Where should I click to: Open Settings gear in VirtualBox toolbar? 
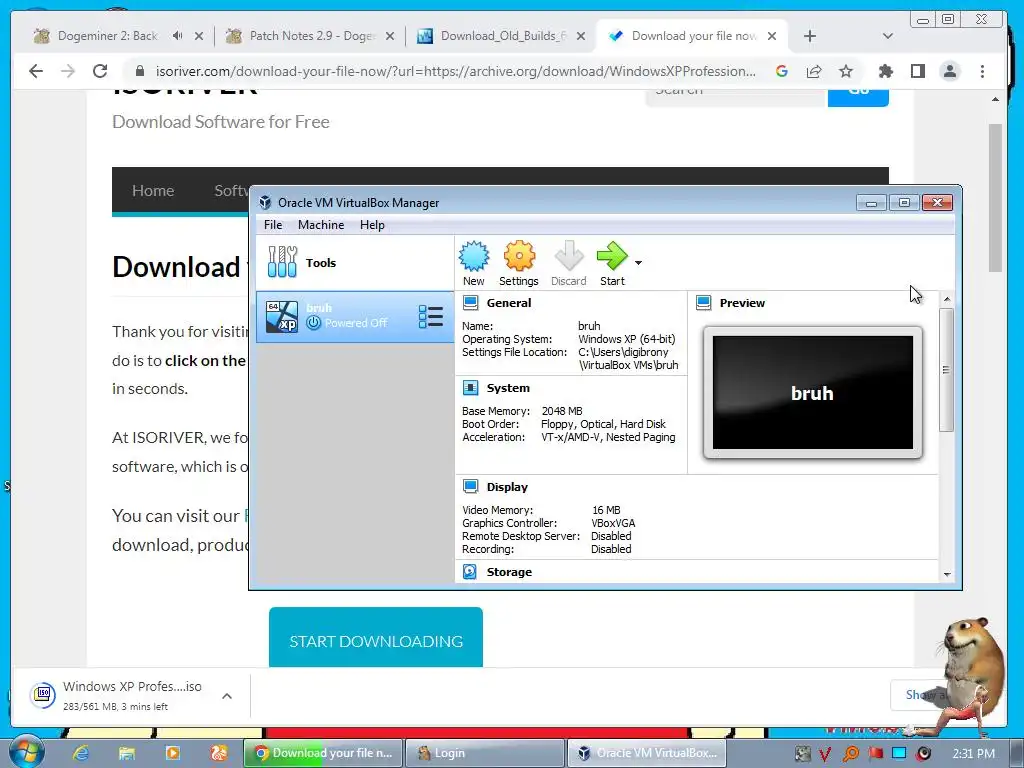(519, 263)
